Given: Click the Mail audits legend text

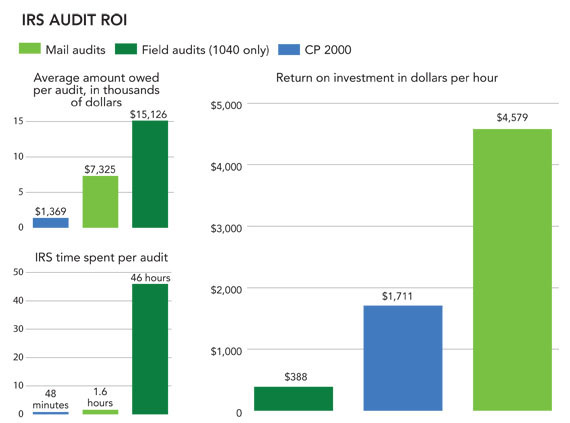Looking at the screenshot, I should (x=76, y=50).
